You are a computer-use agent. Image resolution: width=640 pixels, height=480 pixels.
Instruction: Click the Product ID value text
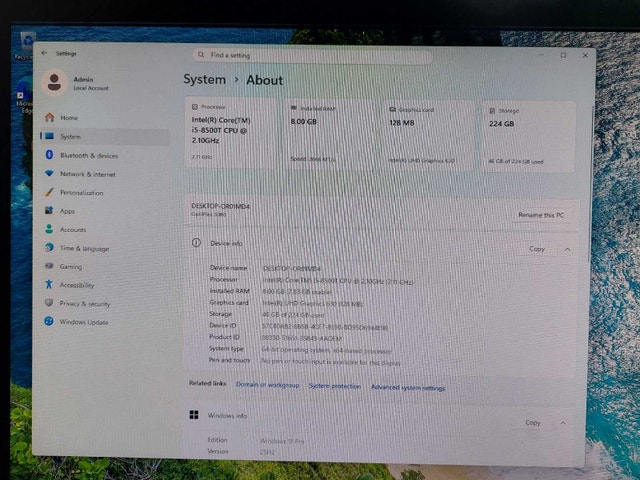(301, 338)
